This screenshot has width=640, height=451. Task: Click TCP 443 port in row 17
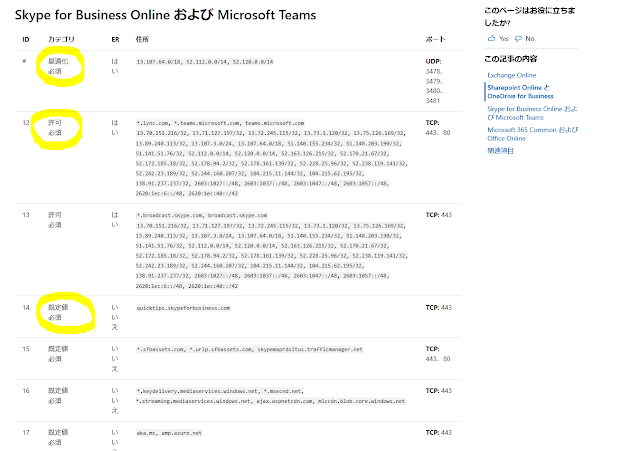click(x=438, y=432)
